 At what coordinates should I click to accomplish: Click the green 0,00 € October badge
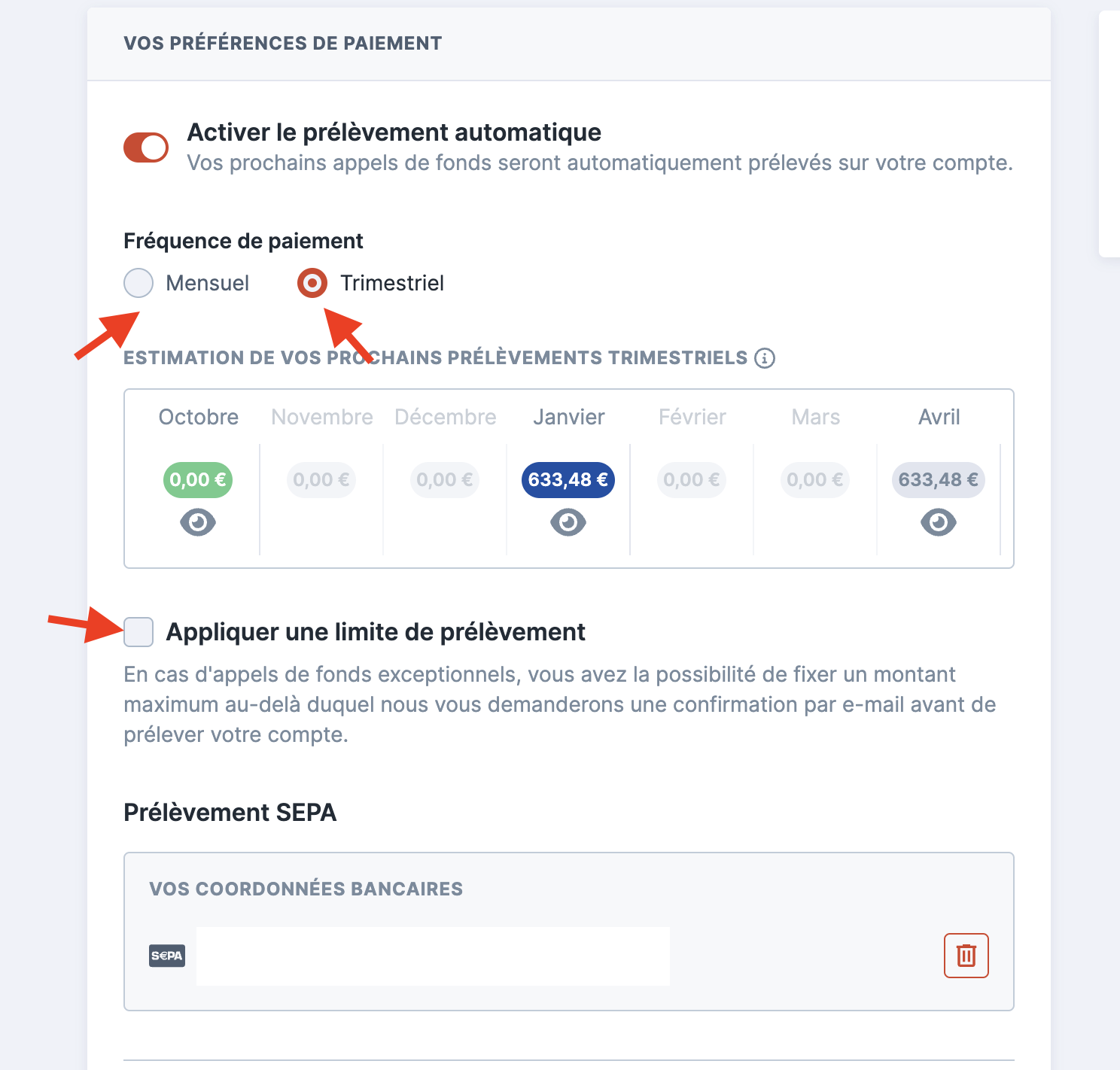pyautogui.click(x=198, y=480)
